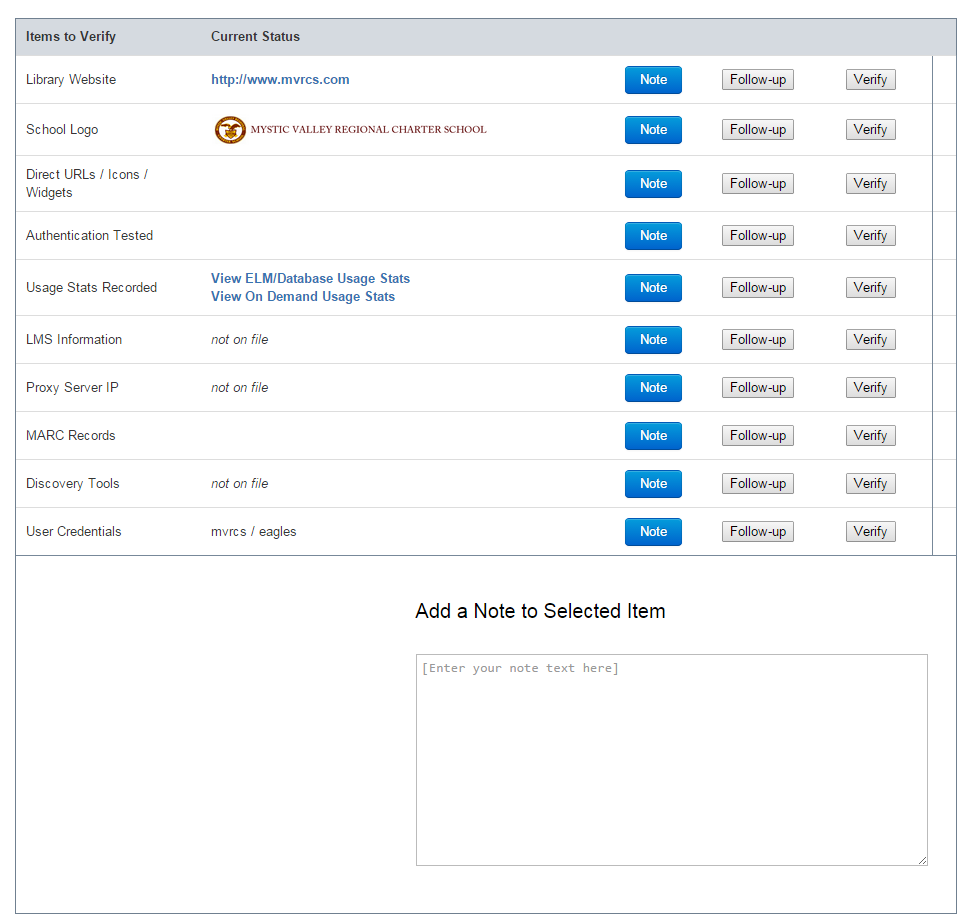Viewport: 970px width, 923px height.
Task: Verify the School Logo item
Action: tap(870, 130)
